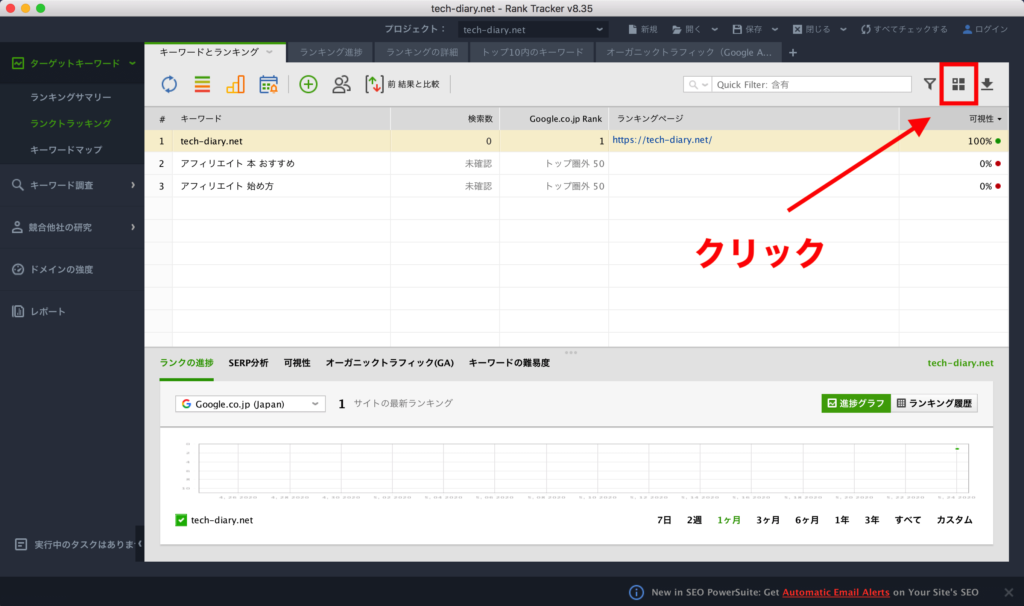Click the competitors people icon
The image size is (1024, 606).
(x=341, y=84)
